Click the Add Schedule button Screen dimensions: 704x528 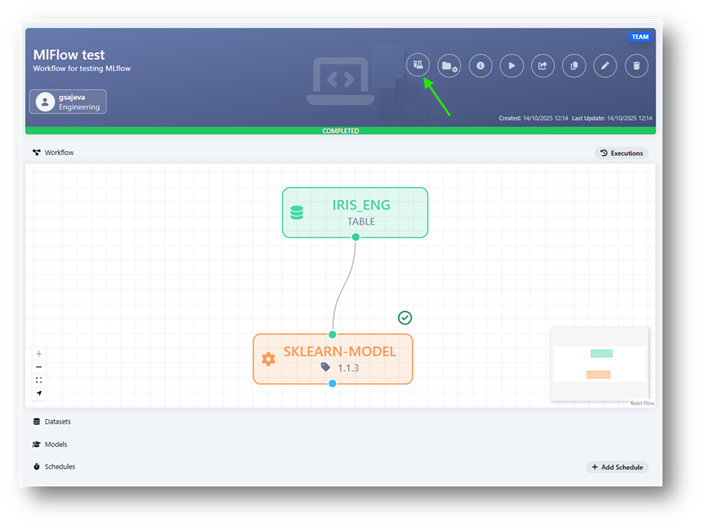click(x=617, y=467)
